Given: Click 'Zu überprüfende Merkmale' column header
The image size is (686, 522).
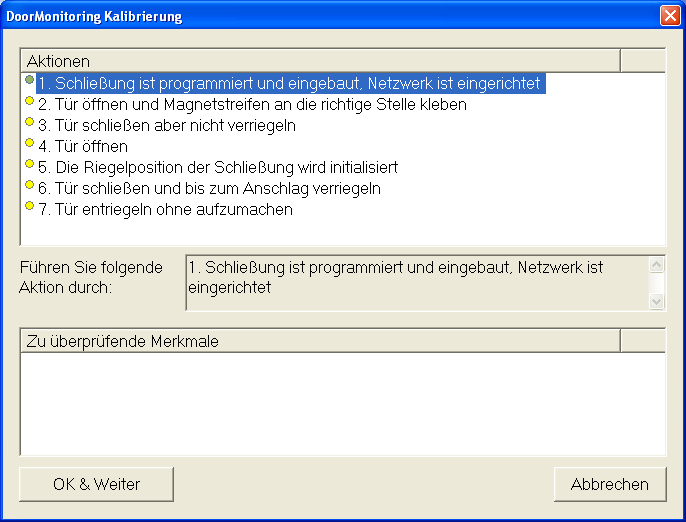Looking at the screenshot, I should (x=320, y=341).
